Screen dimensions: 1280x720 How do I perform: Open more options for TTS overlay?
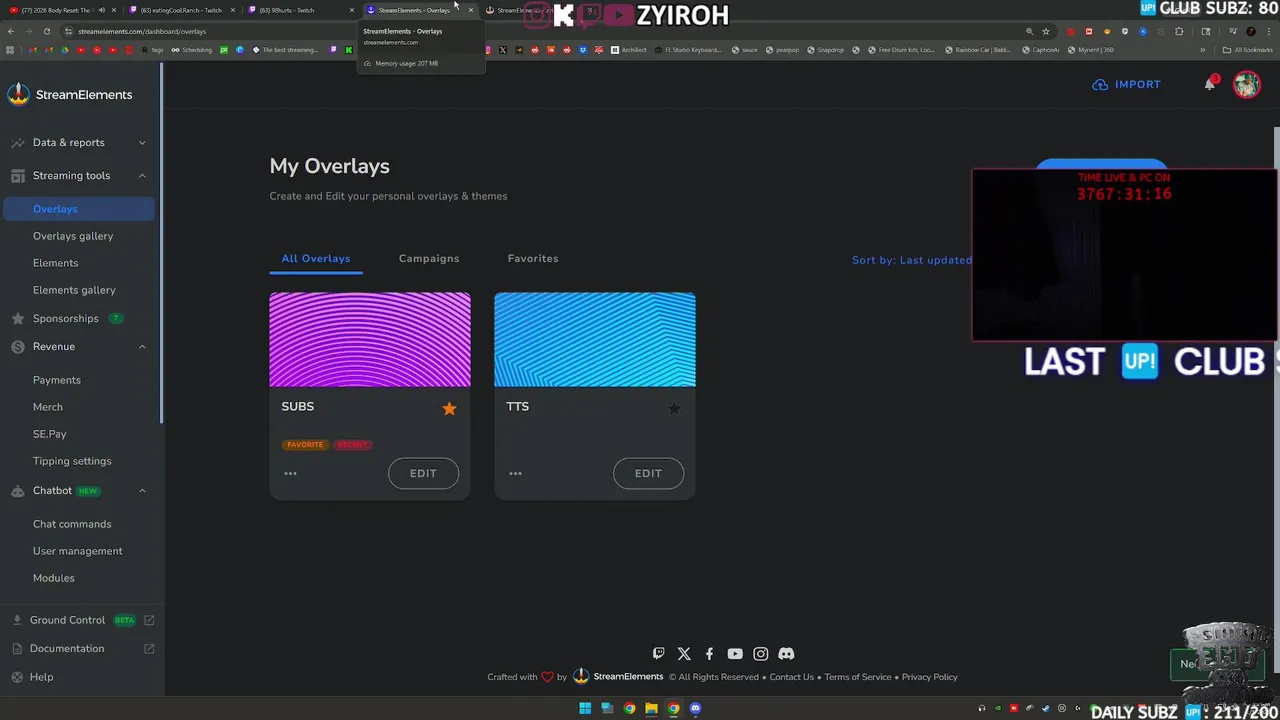(x=515, y=473)
